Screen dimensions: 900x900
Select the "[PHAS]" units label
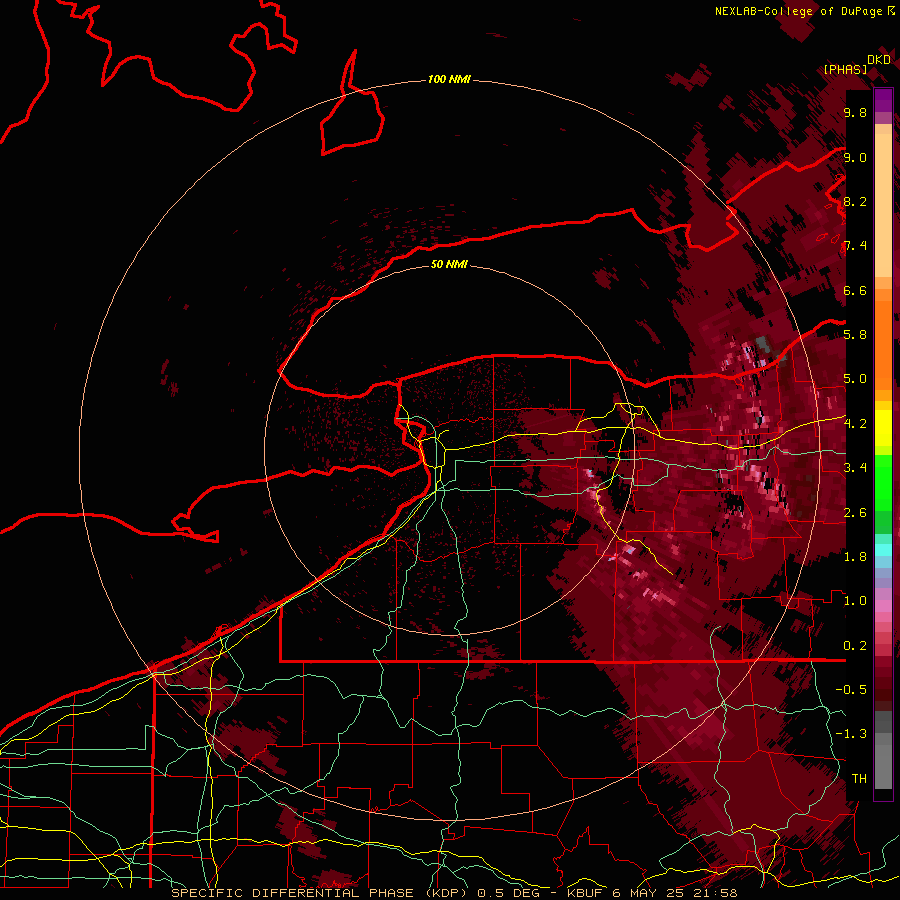click(x=845, y=69)
